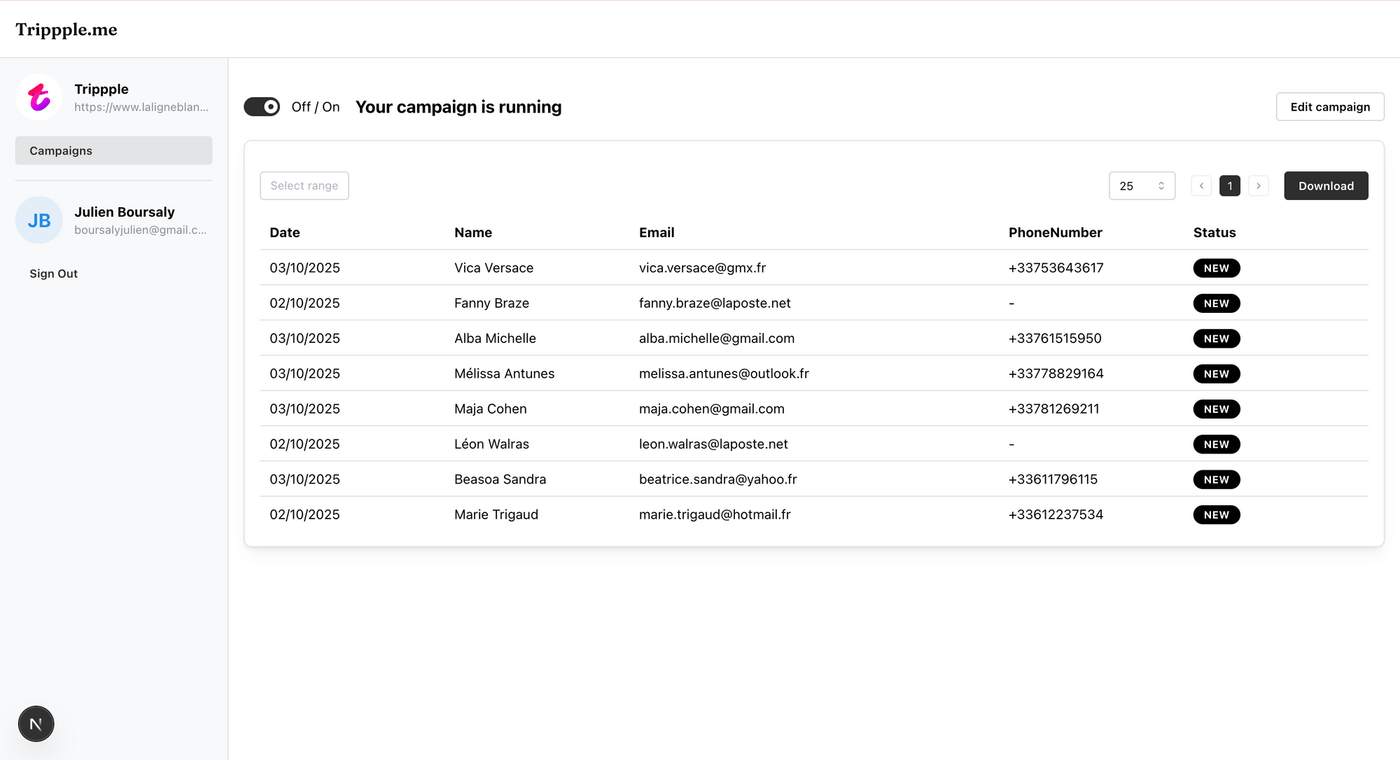
Task: Select the Fanny Braze table row
Action: pos(491,303)
